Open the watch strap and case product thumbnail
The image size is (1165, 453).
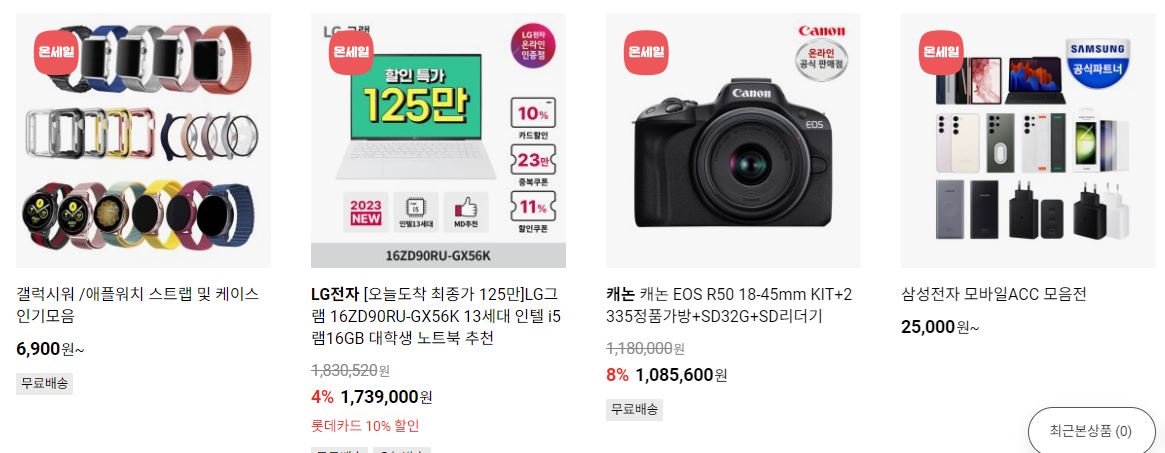tap(143, 140)
